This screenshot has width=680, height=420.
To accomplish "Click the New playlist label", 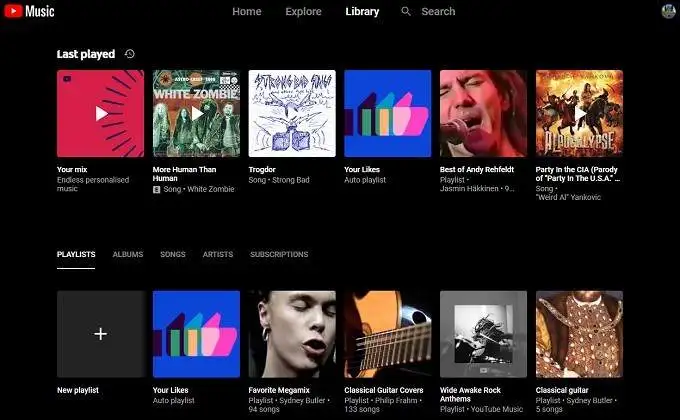I will [78, 390].
